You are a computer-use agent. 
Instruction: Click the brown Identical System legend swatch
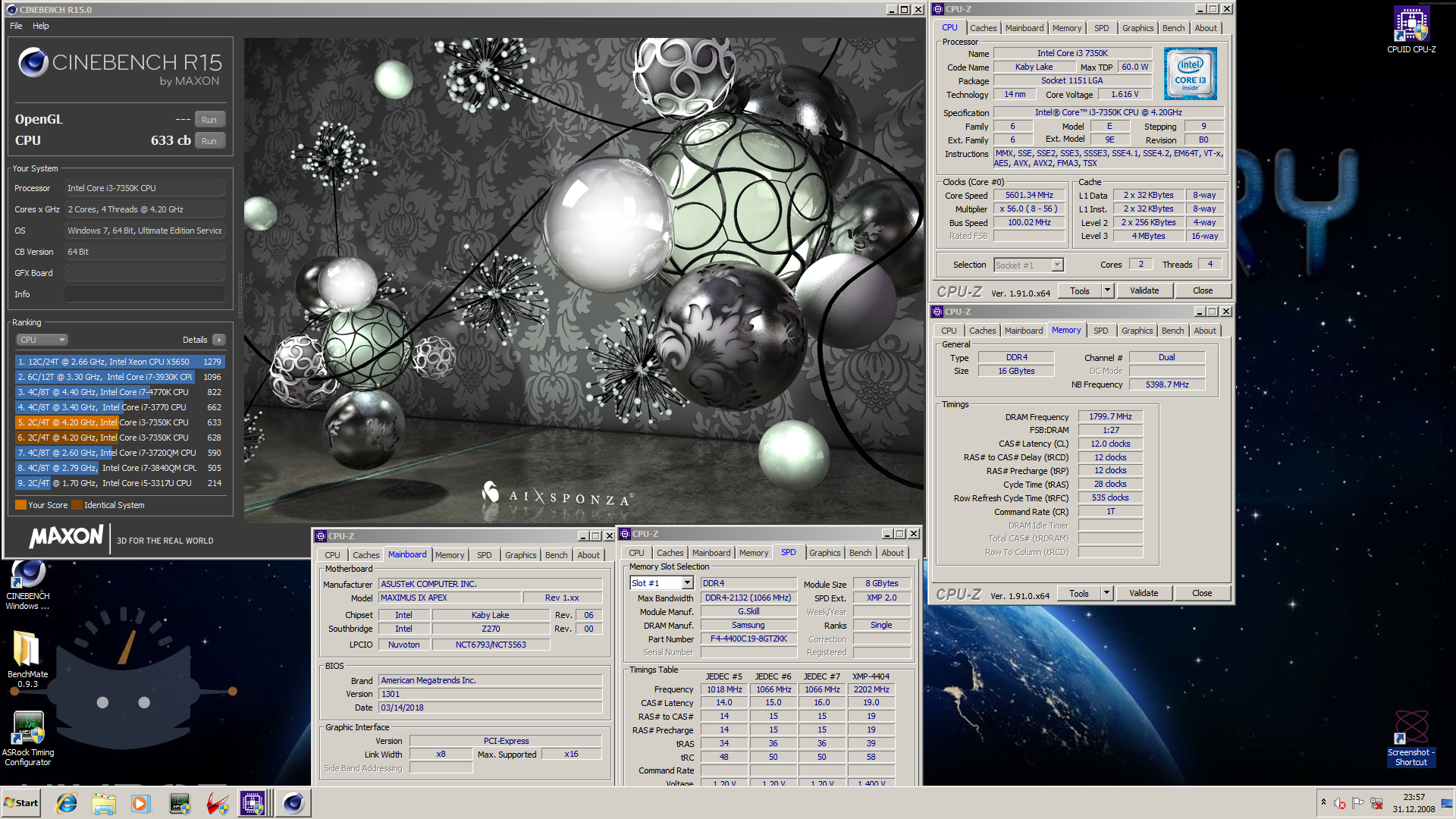coord(77,505)
